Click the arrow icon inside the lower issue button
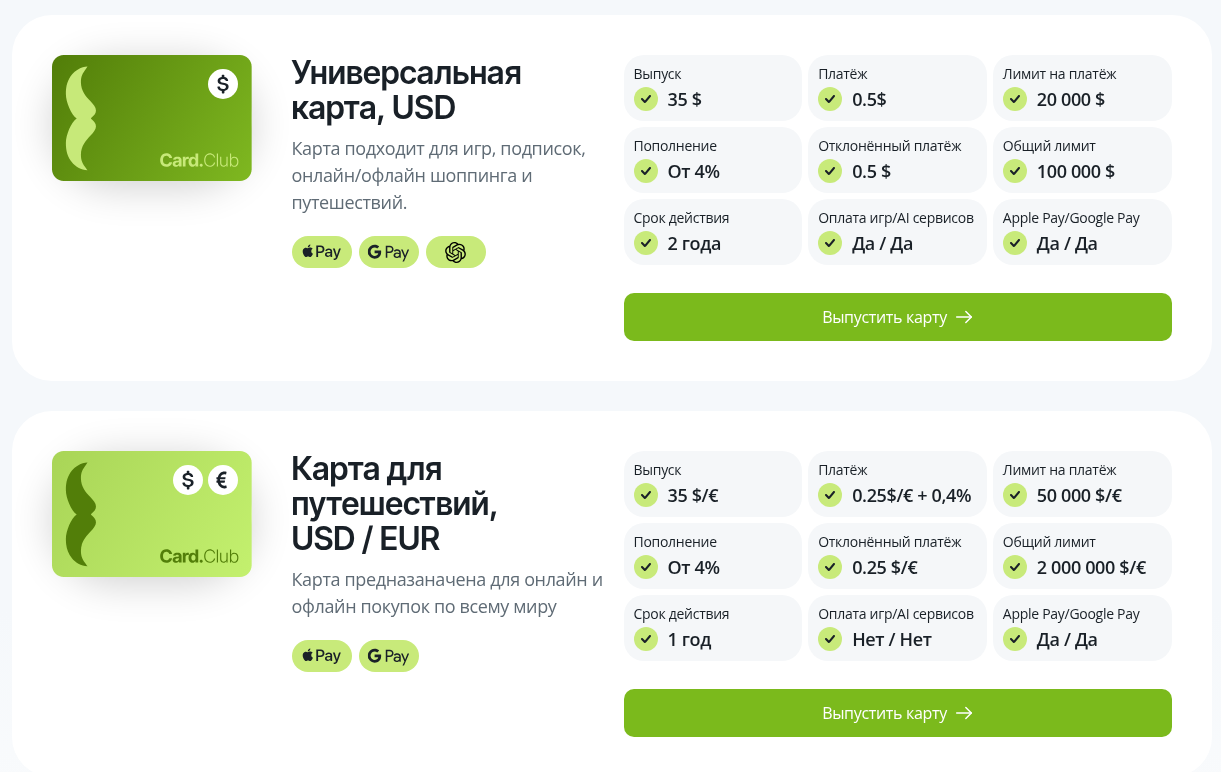This screenshot has height=772, width=1221. pos(965,713)
